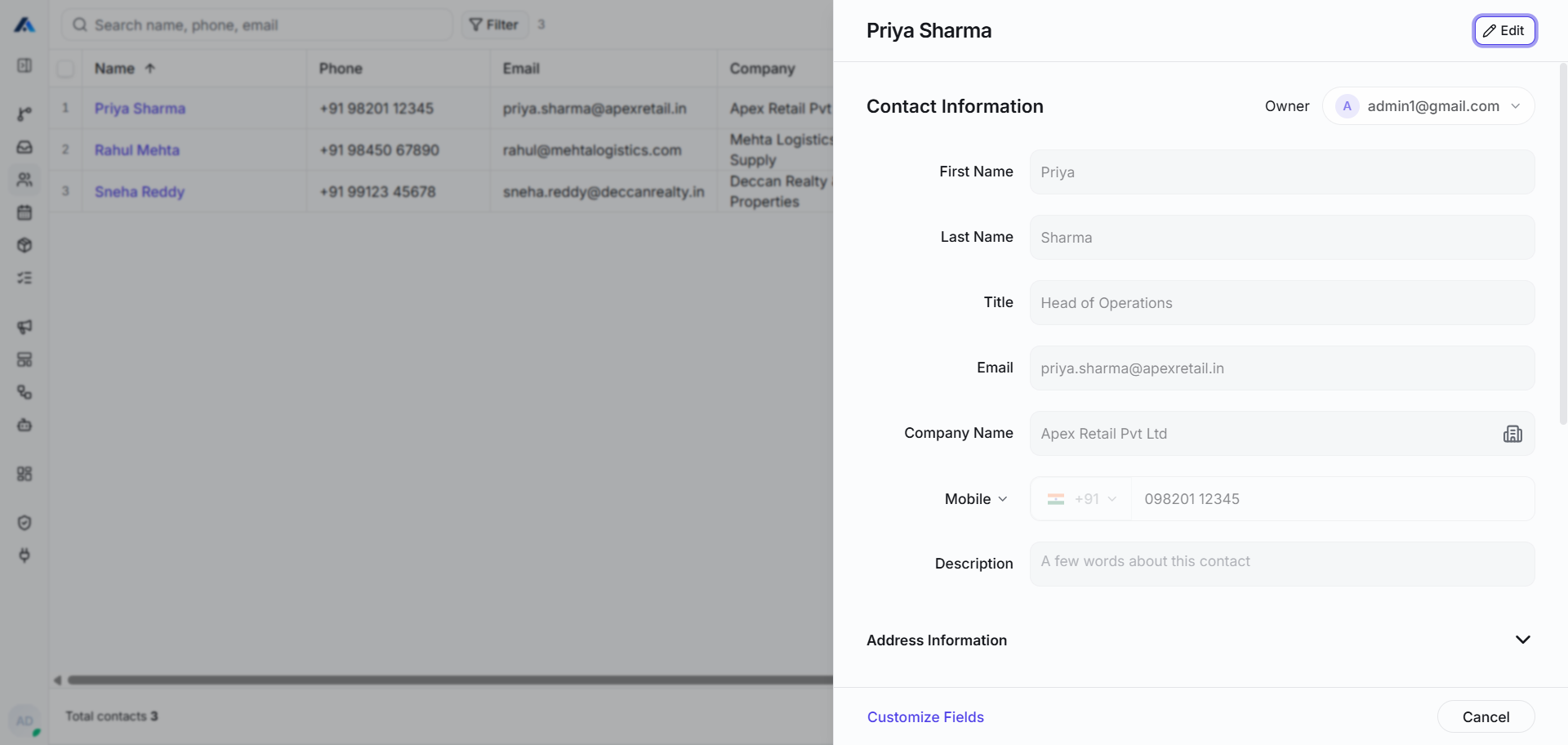1568x745 pixels.
Task: Click the AD user avatar
Action: [x=24, y=720]
